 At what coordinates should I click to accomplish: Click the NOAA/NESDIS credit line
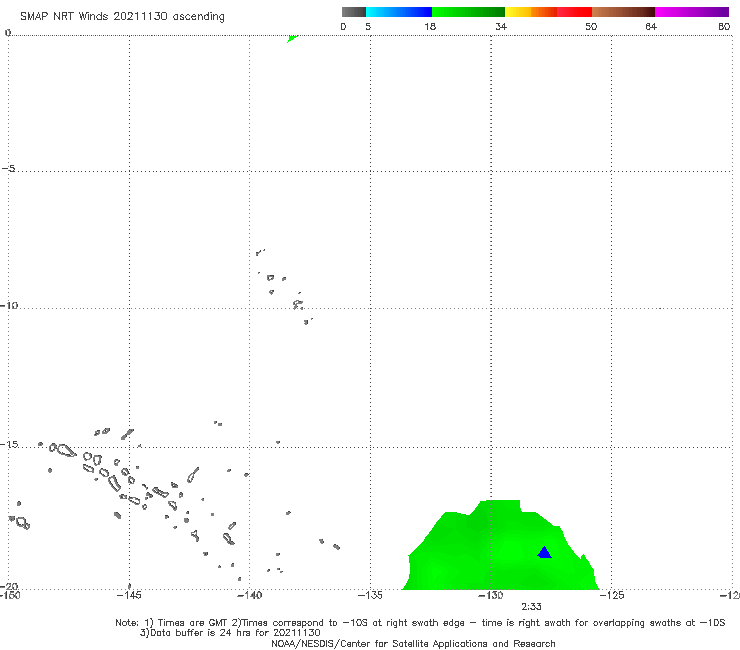click(413, 644)
